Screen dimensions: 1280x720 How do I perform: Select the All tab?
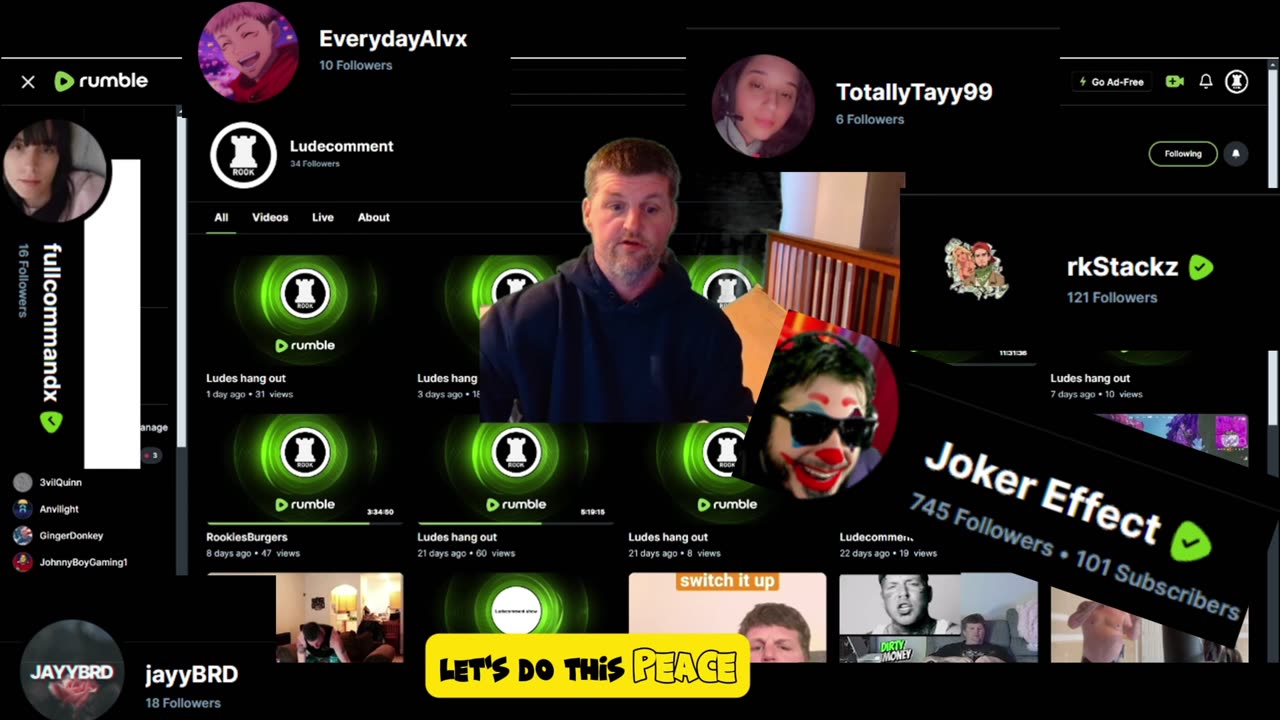[x=221, y=217]
